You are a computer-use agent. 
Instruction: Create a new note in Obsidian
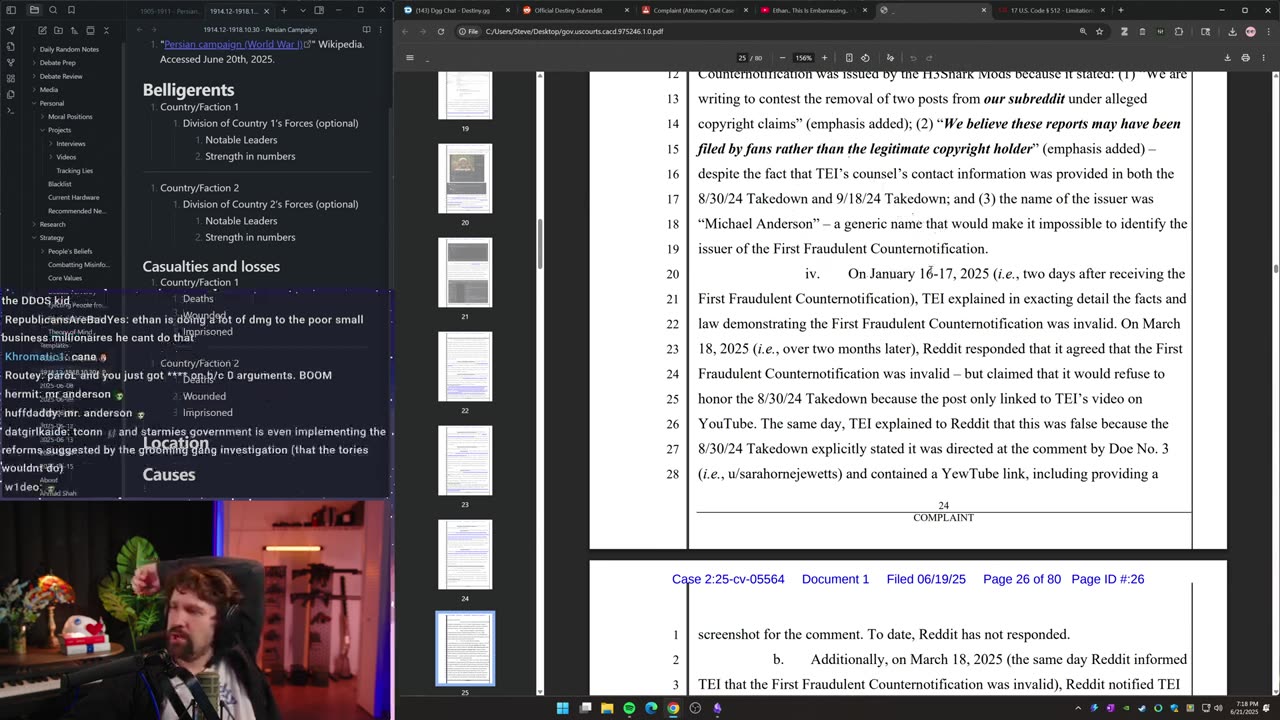(x=41, y=31)
